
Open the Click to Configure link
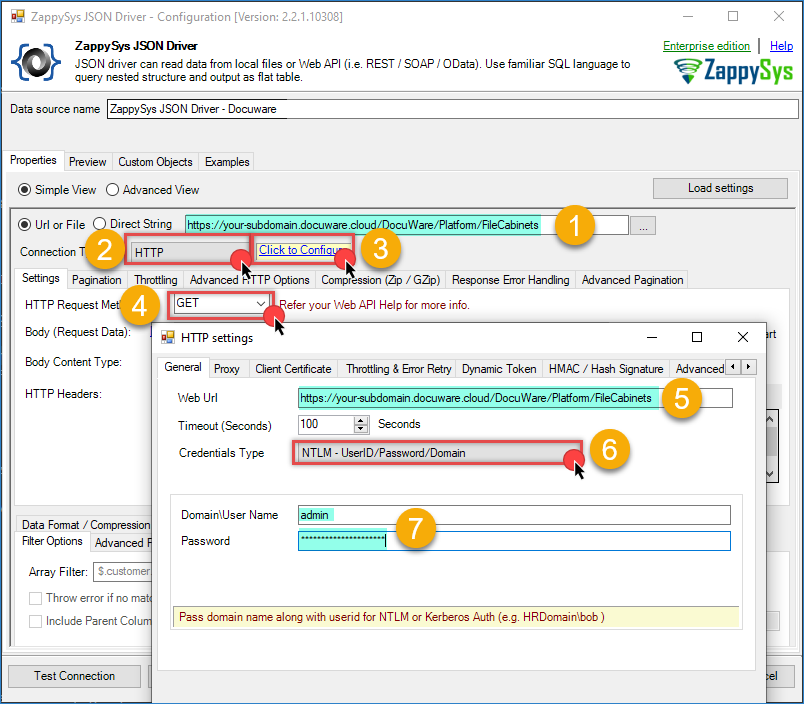pyautogui.click(x=303, y=250)
